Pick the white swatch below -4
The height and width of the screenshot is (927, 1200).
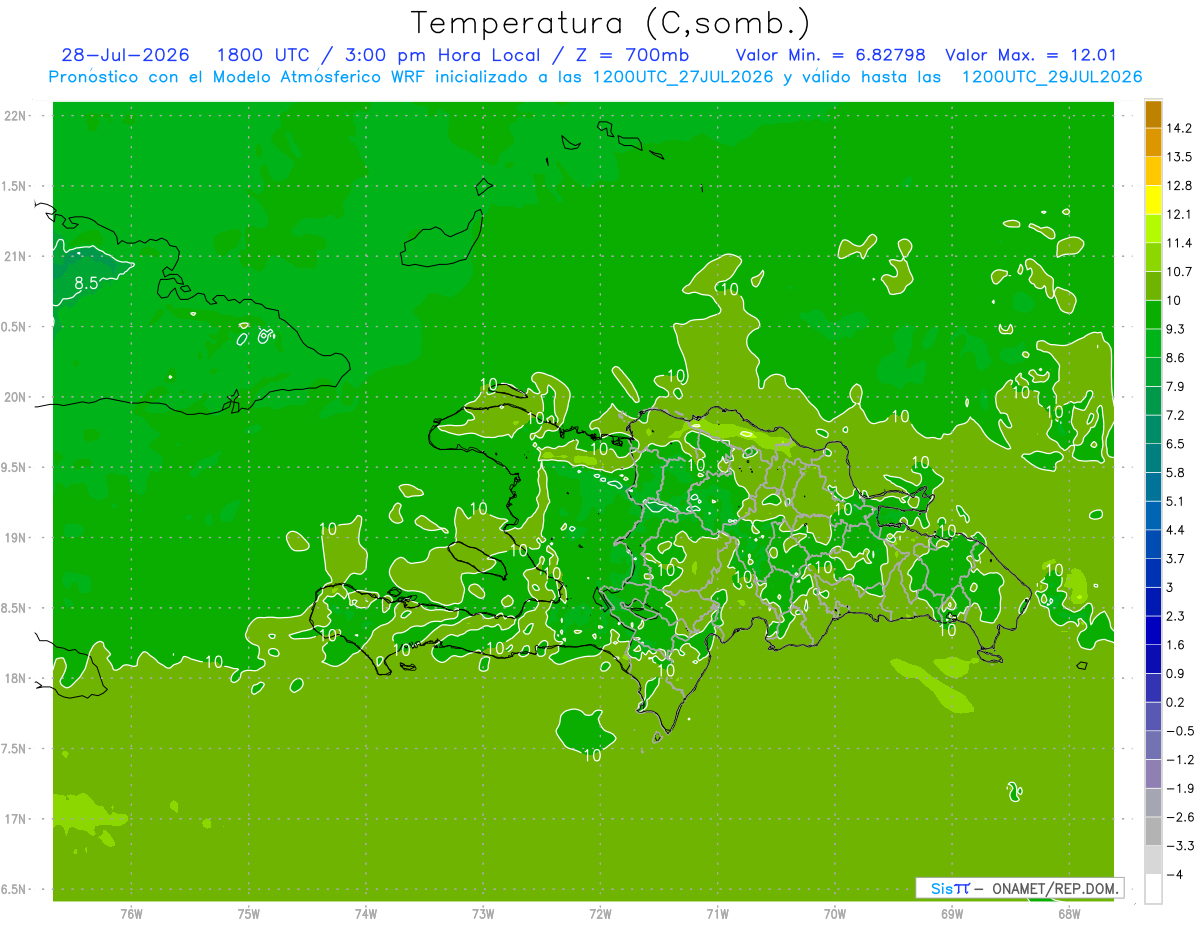pos(1153,888)
